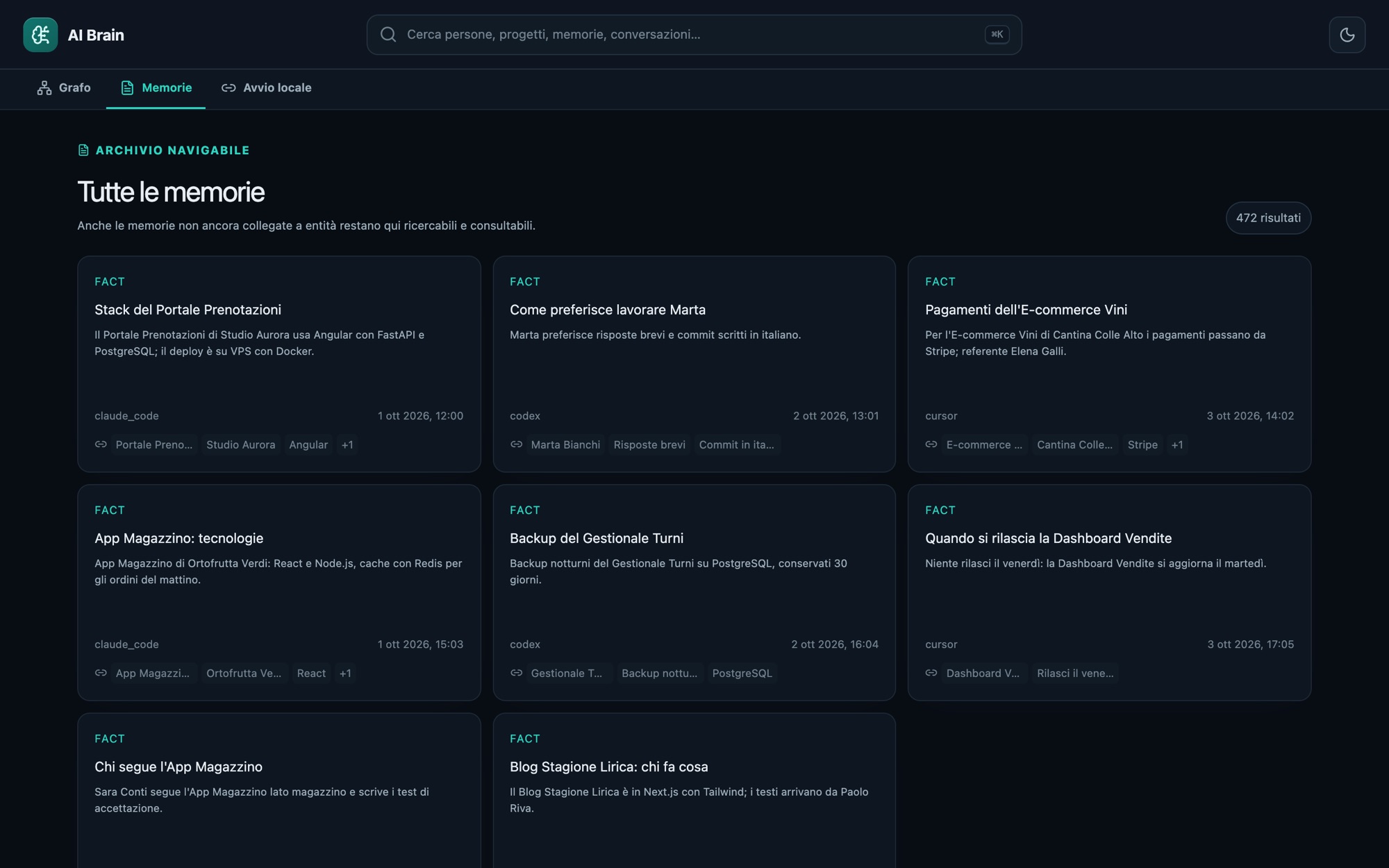Open the Grafo tab
The image size is (1389, 868).
(x=64, y=88)
